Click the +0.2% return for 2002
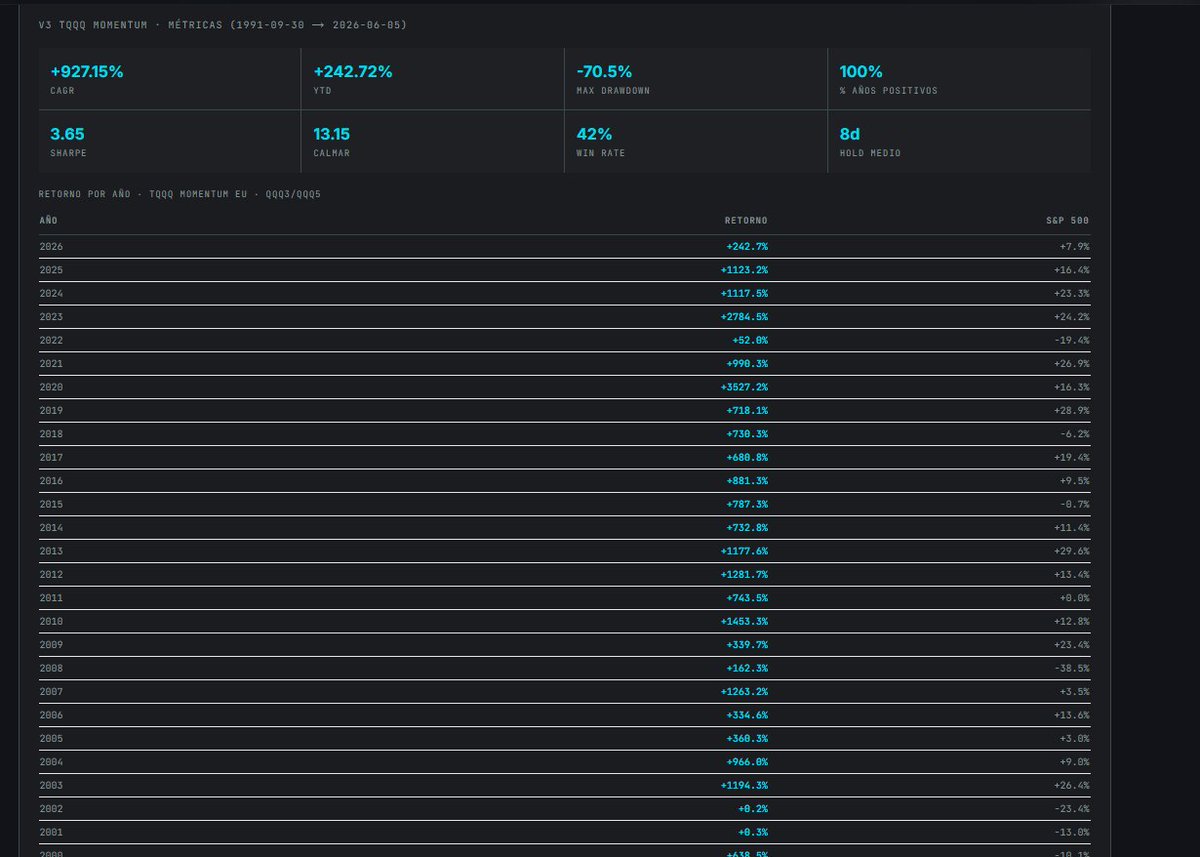 [753, 809]
